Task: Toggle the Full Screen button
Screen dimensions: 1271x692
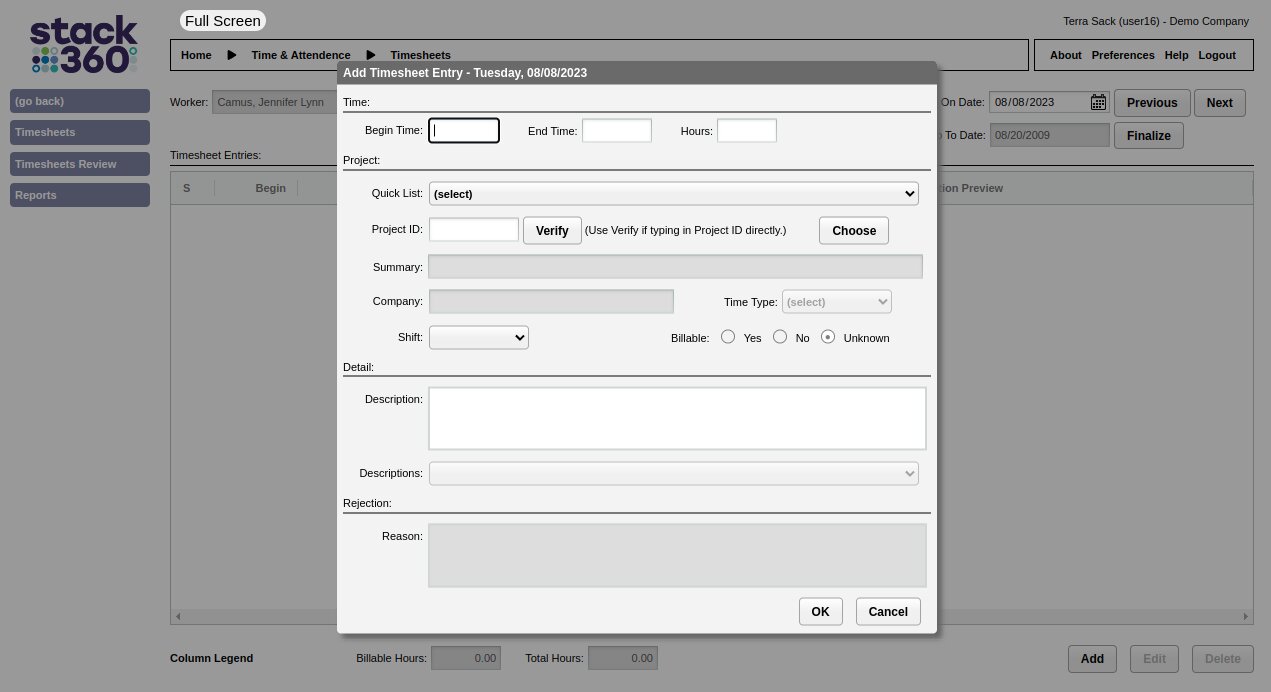Action: pyautogui.click(x=222, y=21)
